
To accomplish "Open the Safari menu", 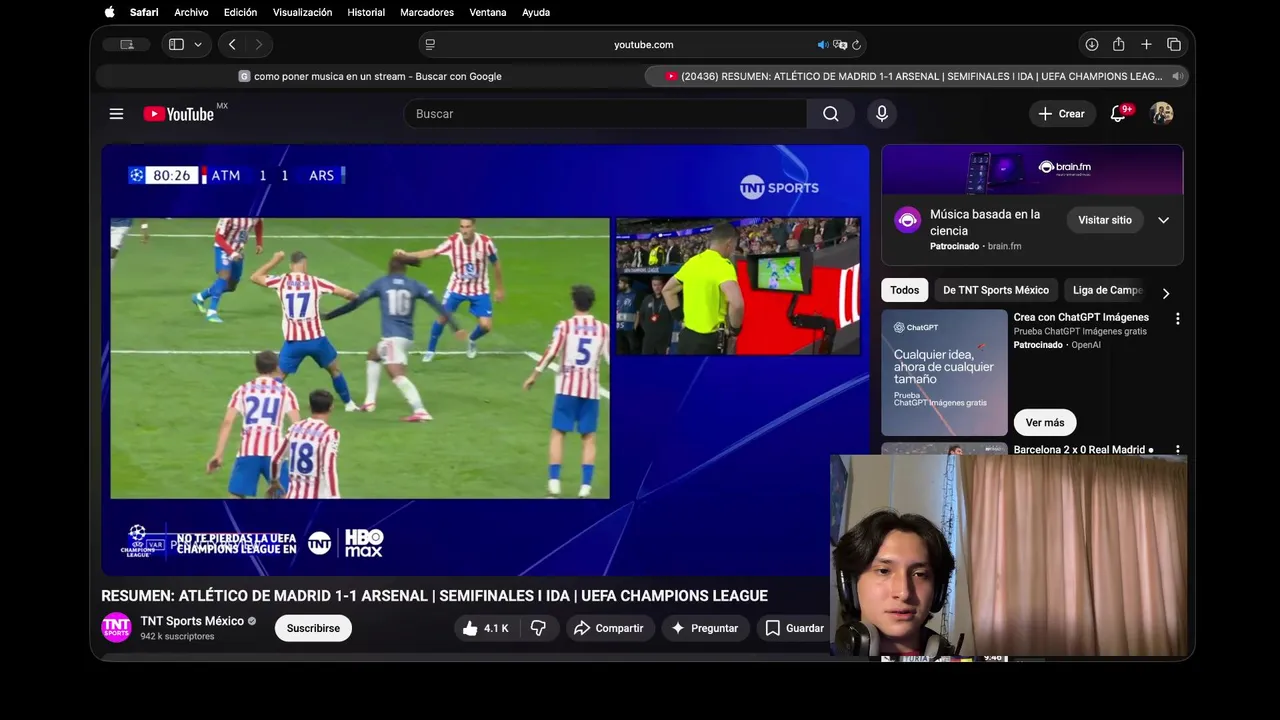I will (144, 12).
